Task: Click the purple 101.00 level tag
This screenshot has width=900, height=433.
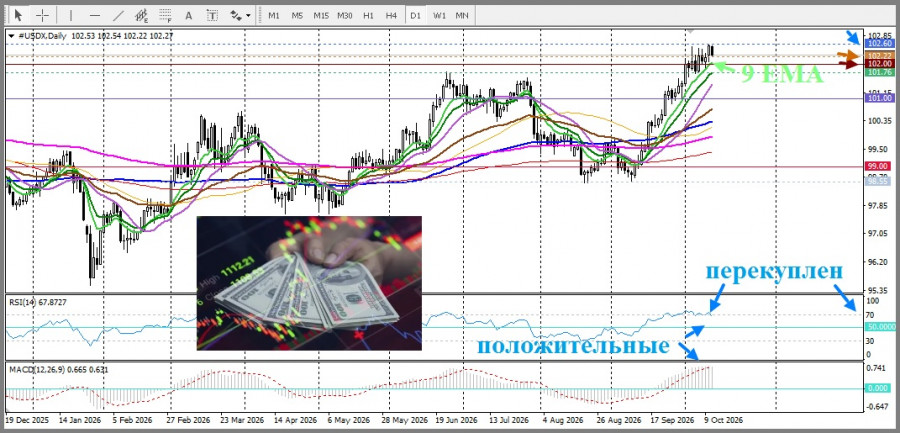Action: pos(880,98)
